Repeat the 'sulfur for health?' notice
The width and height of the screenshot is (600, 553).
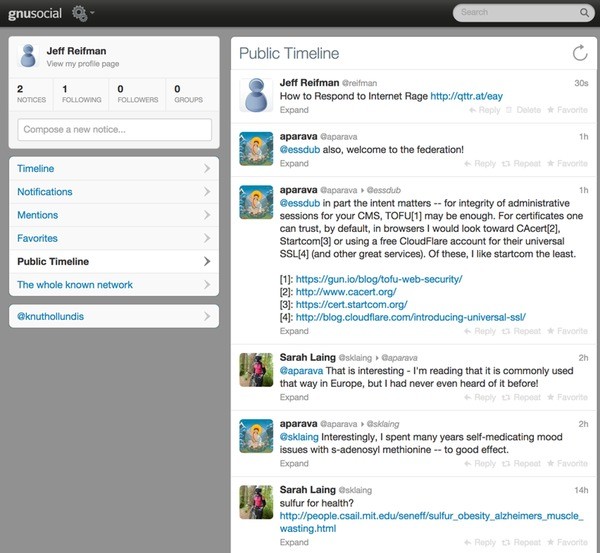[x=521, y=542]
